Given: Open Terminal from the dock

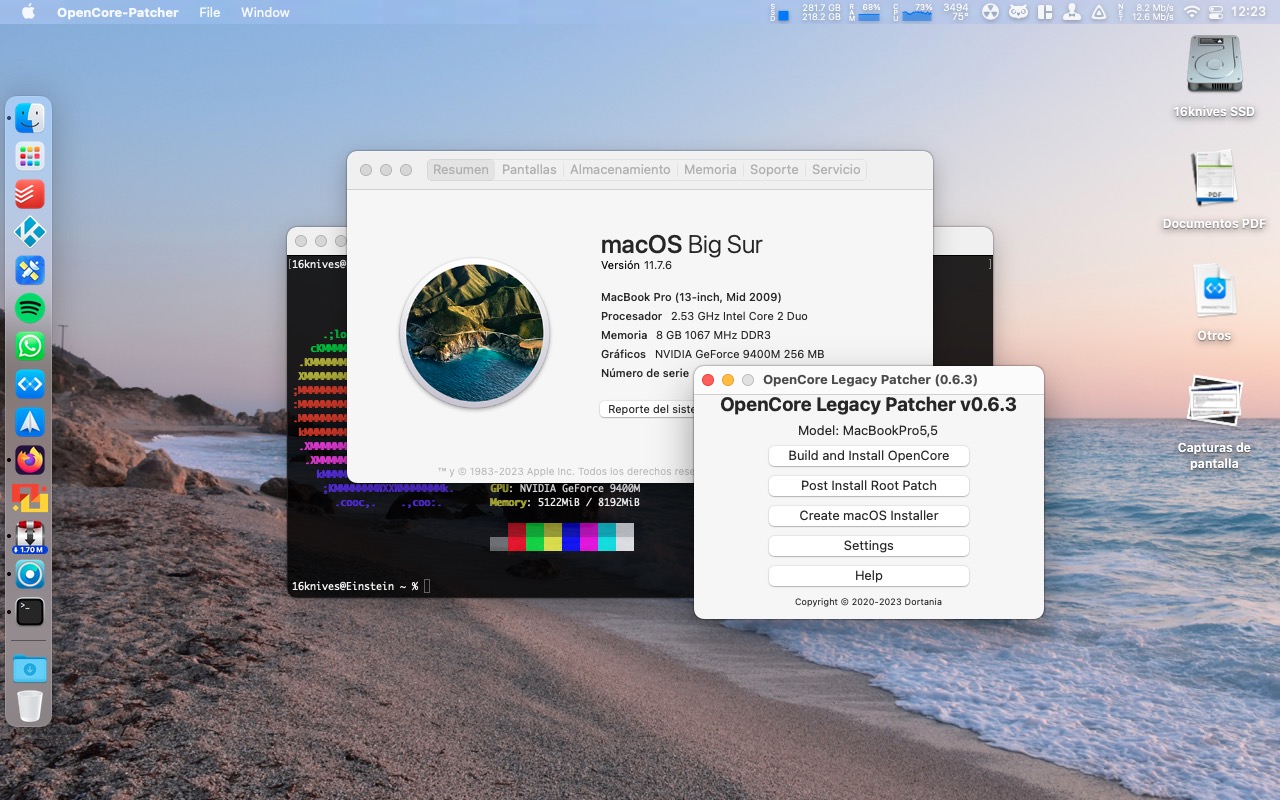Looking at the screenshot, I should (x=30, y=612).
